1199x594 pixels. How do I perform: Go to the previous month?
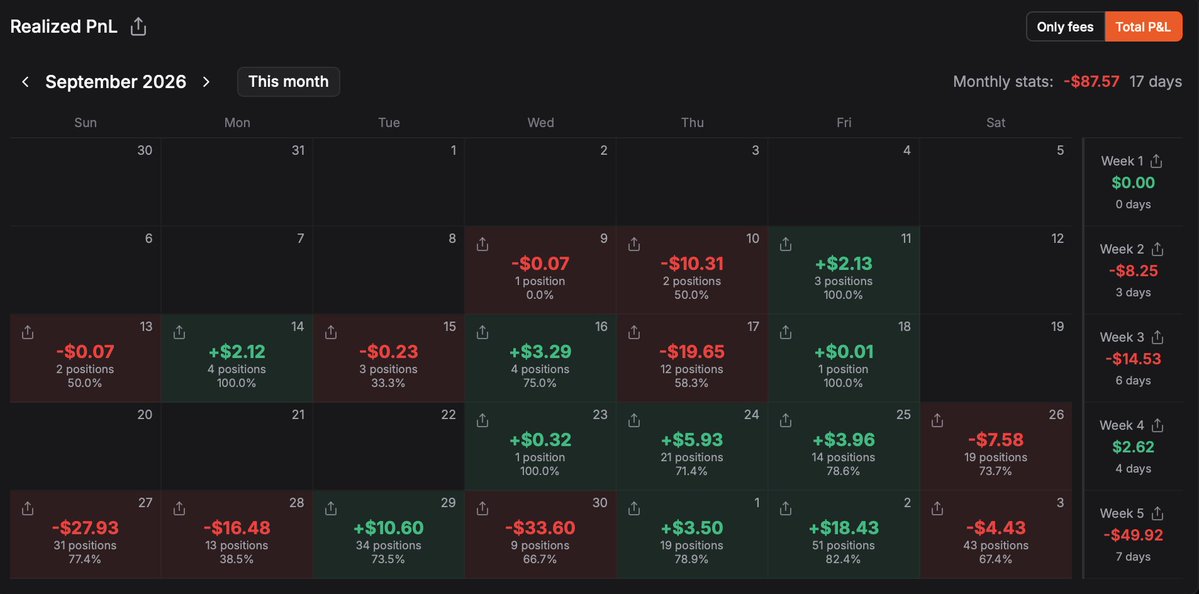(x=25, y=82)
